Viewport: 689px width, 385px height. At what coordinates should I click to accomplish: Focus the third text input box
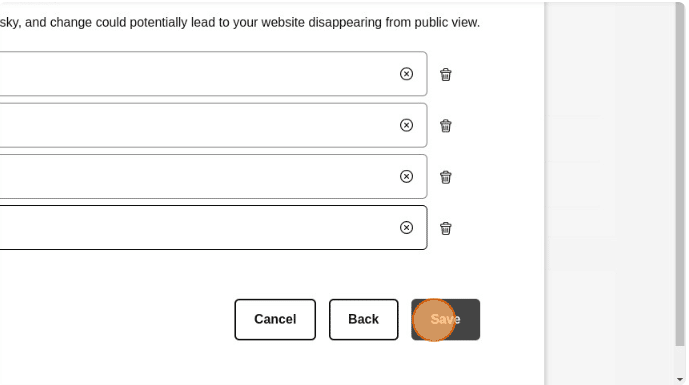[x=198, y=176]
